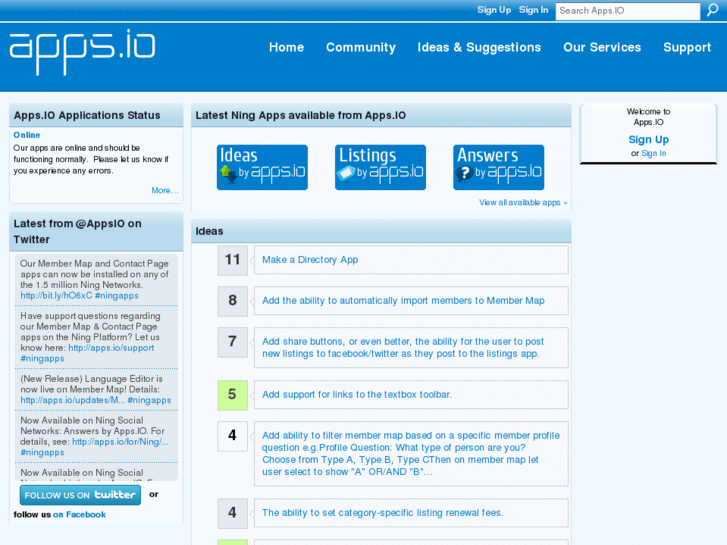Click #ningapps hashtag in Language Editor tweet
727x545 pixels.
point(149,400)
